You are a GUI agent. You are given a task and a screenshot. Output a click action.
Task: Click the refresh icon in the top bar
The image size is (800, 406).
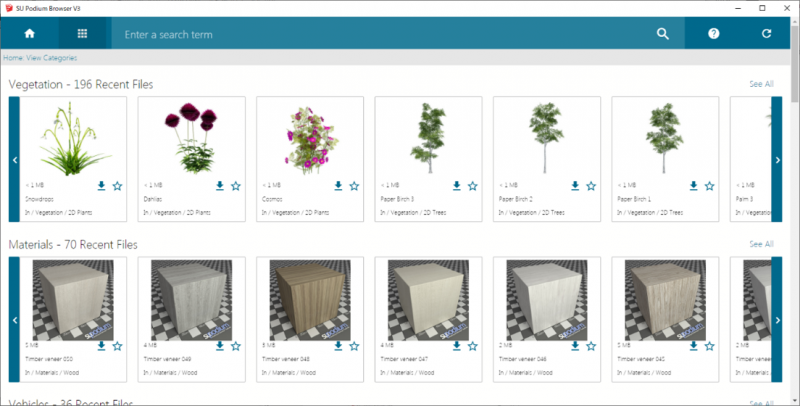tap(766, 34)
